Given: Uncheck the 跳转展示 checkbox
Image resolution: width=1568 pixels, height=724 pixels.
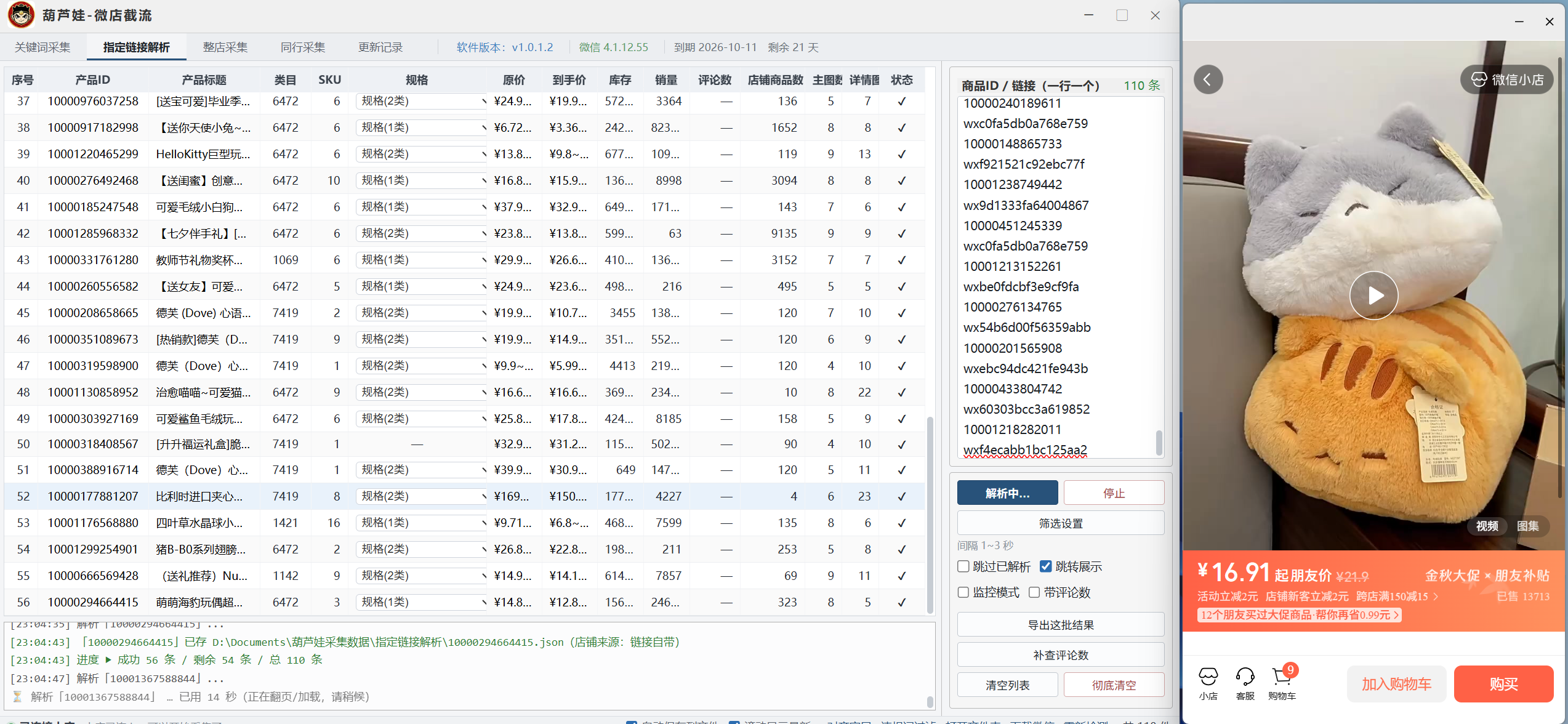Looking at the screenshot, I should pos(1045,566).
